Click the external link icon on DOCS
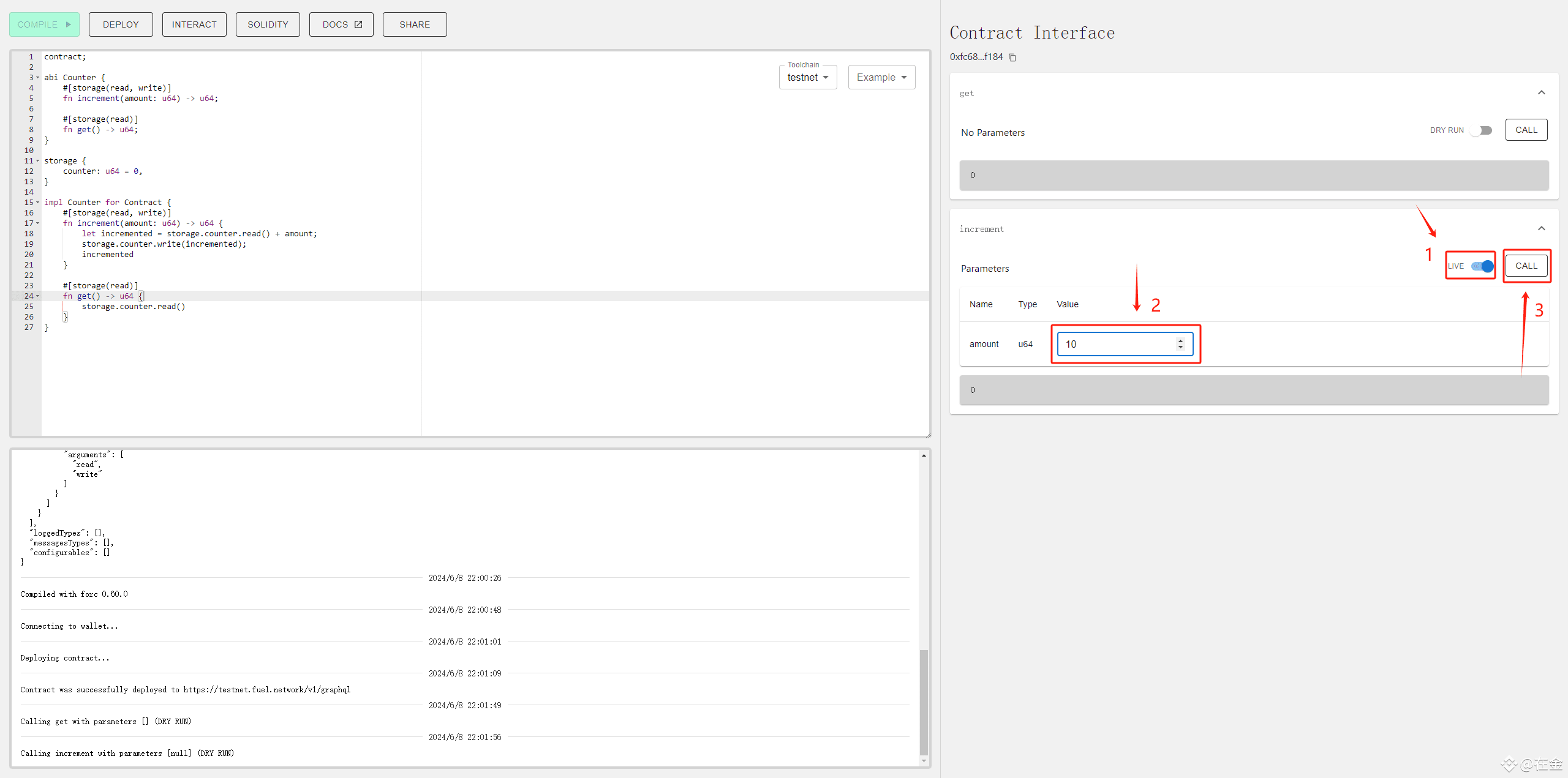1568x778 pixels. (x=358, y=24)
